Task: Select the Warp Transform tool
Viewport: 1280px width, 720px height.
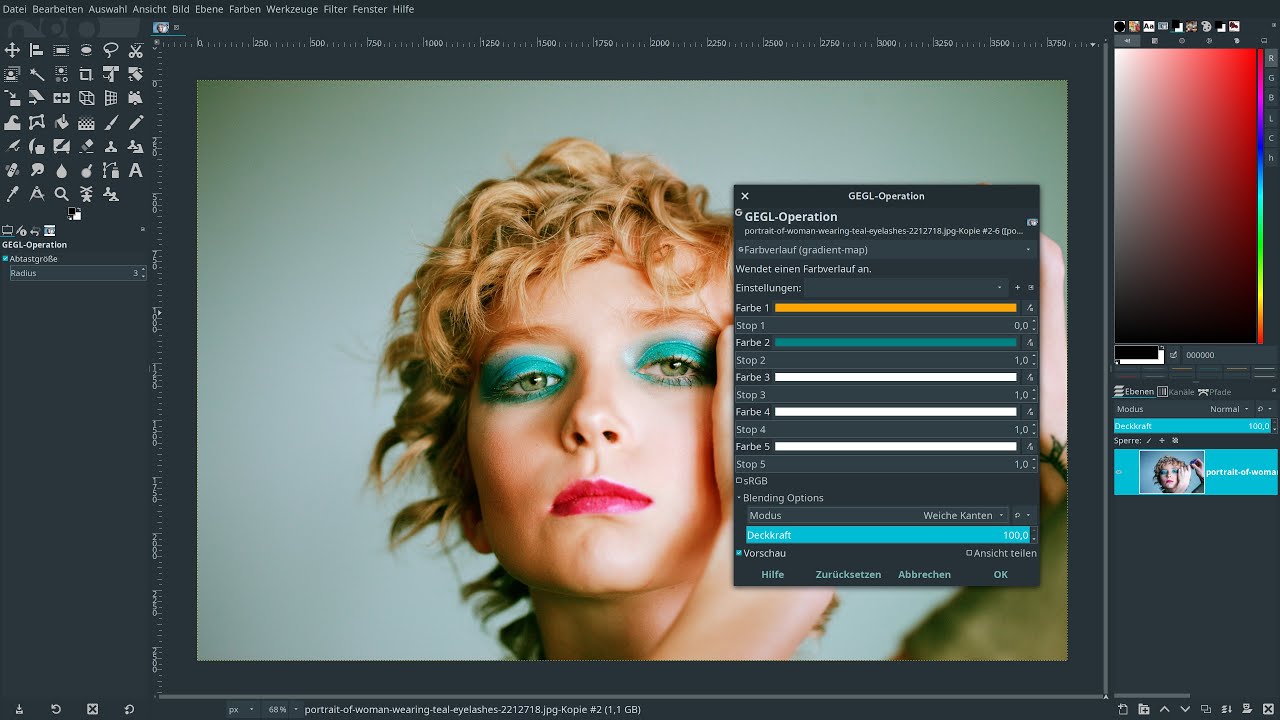Action: (12, 122)
